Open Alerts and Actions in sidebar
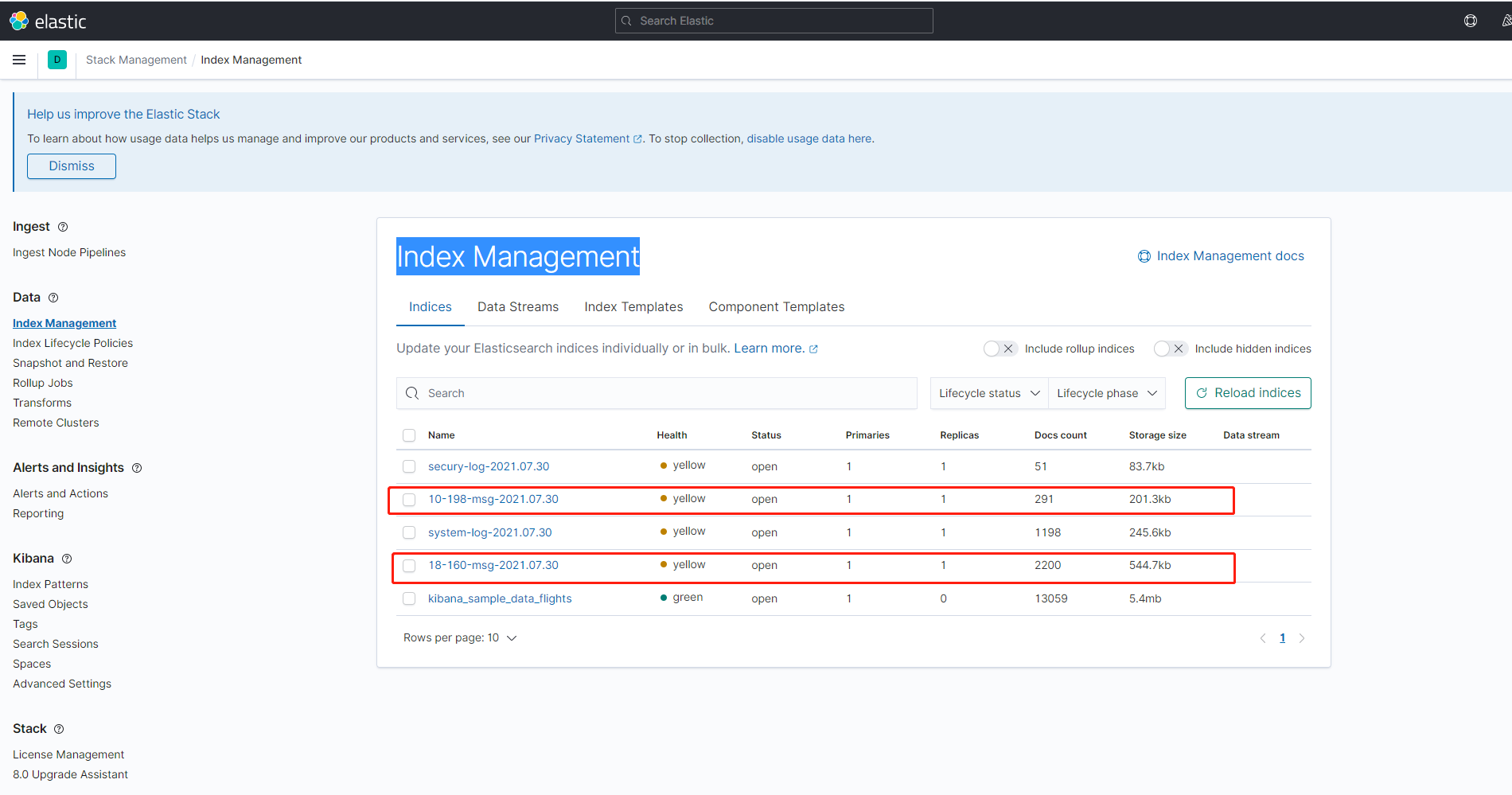1512x795 pixels. pyautogui.click(x=60, y=493)
